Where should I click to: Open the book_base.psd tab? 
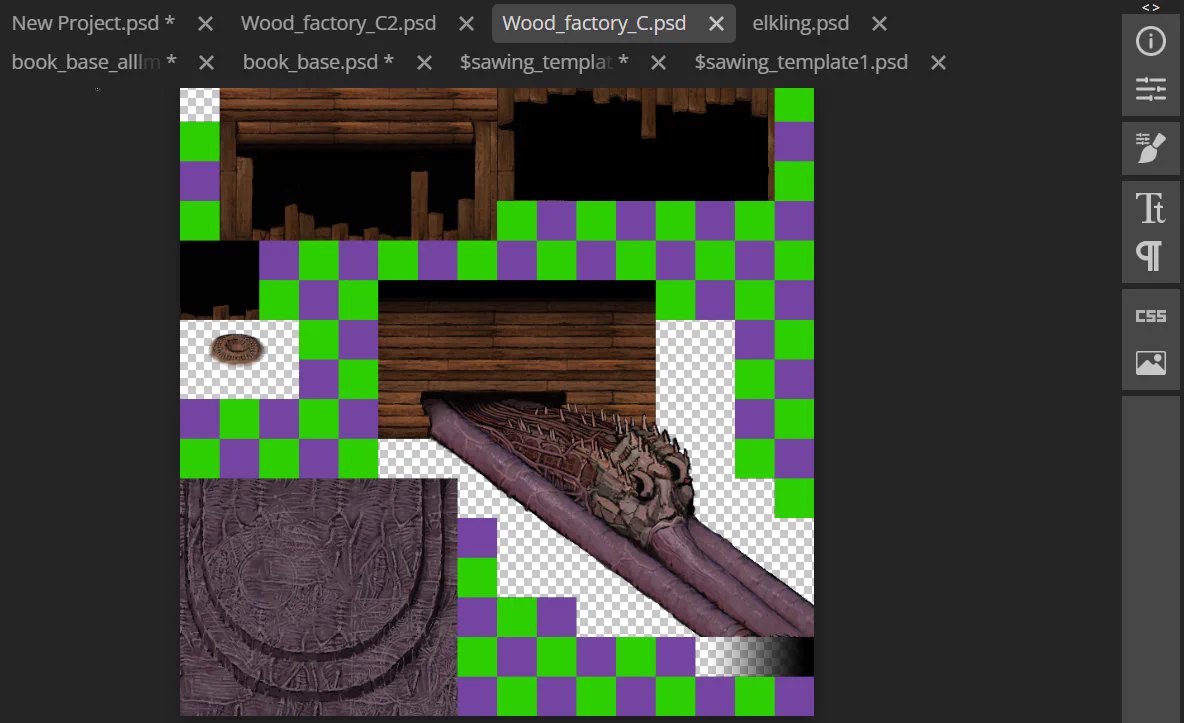tap(318, 62)
